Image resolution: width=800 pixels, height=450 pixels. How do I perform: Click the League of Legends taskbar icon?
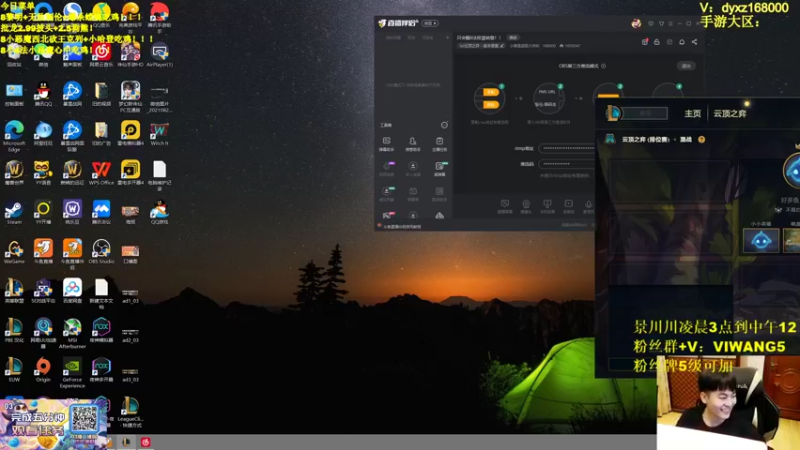[126, 442]
